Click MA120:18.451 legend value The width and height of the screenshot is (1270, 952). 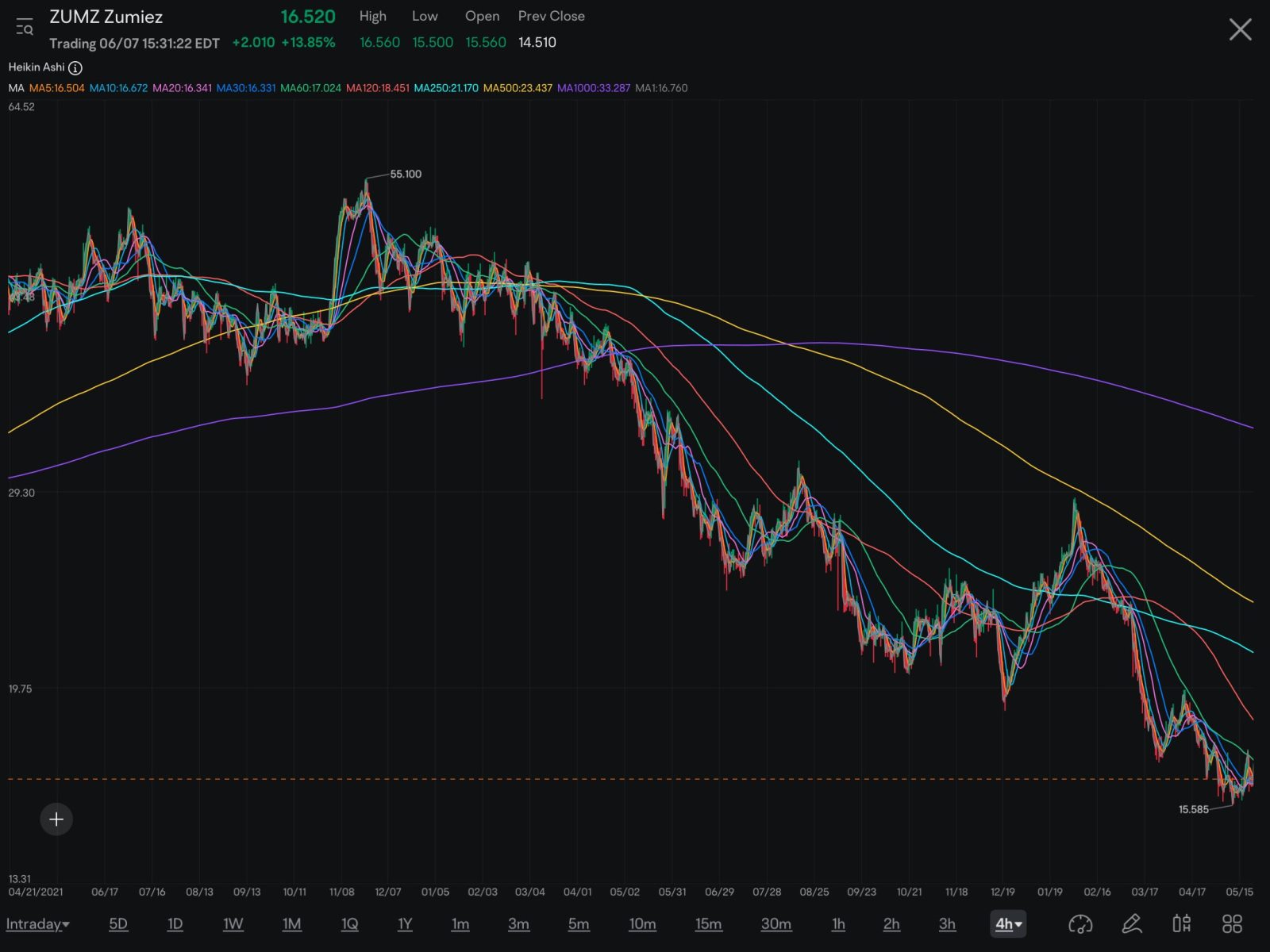(x=377, y=88)
